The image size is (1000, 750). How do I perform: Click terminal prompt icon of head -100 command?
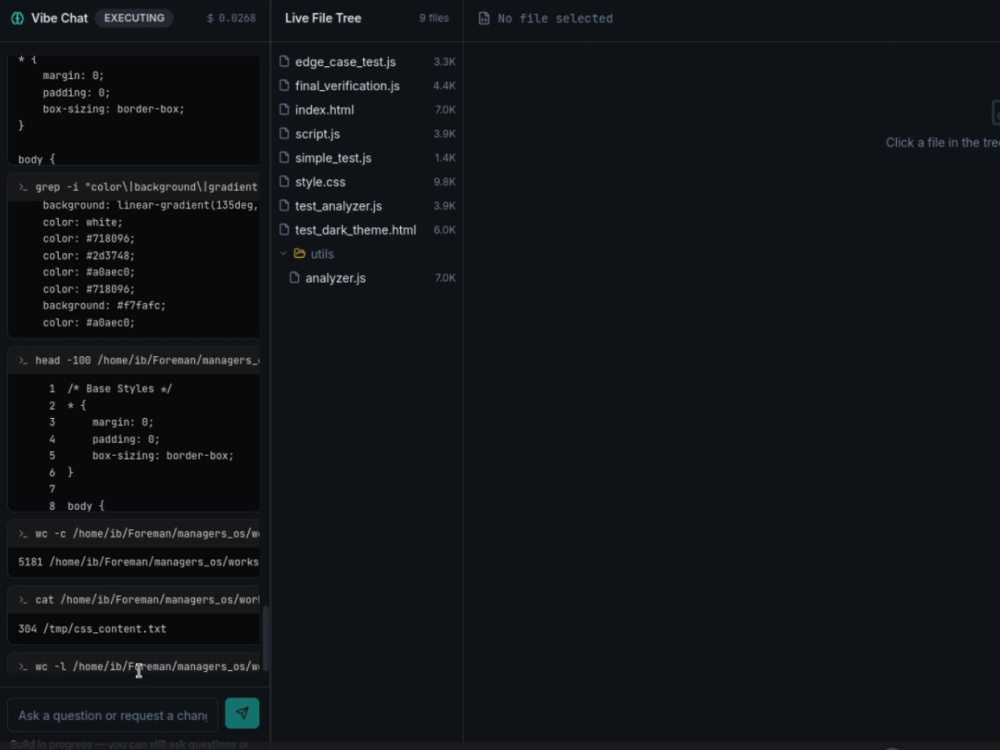click(24, 360)
